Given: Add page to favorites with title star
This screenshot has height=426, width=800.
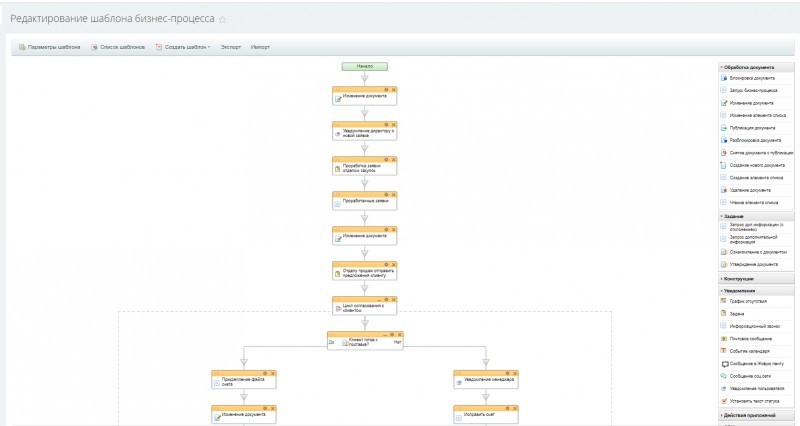Looking at the screenshot, I should (x=222, y=20).
